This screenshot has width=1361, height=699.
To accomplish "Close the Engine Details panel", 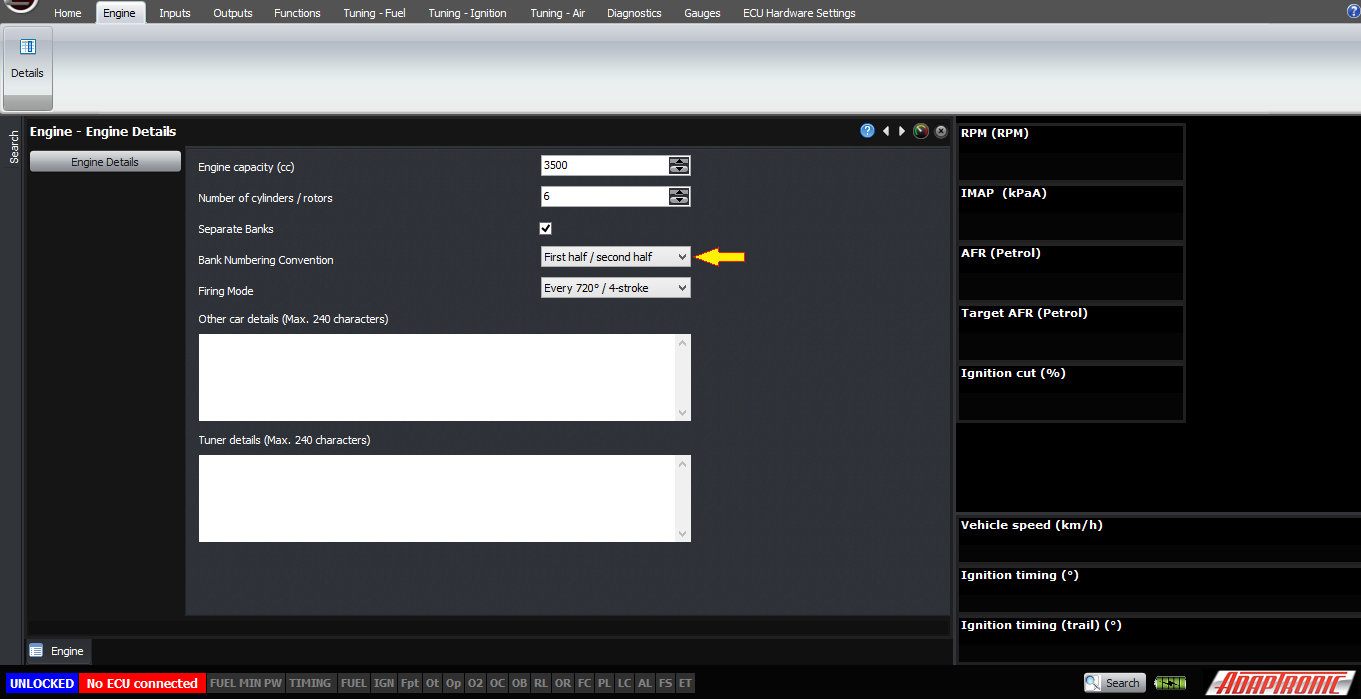I will point(941,131).
